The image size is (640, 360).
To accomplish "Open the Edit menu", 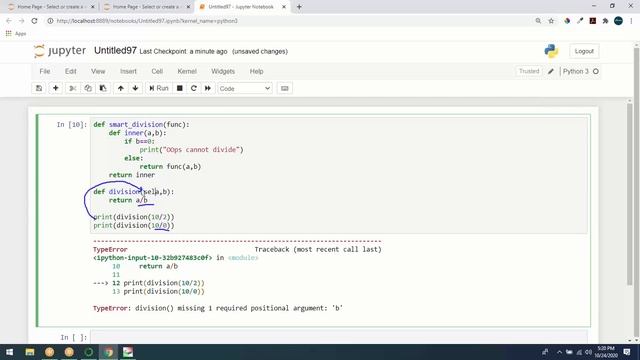I will [71, 71].
